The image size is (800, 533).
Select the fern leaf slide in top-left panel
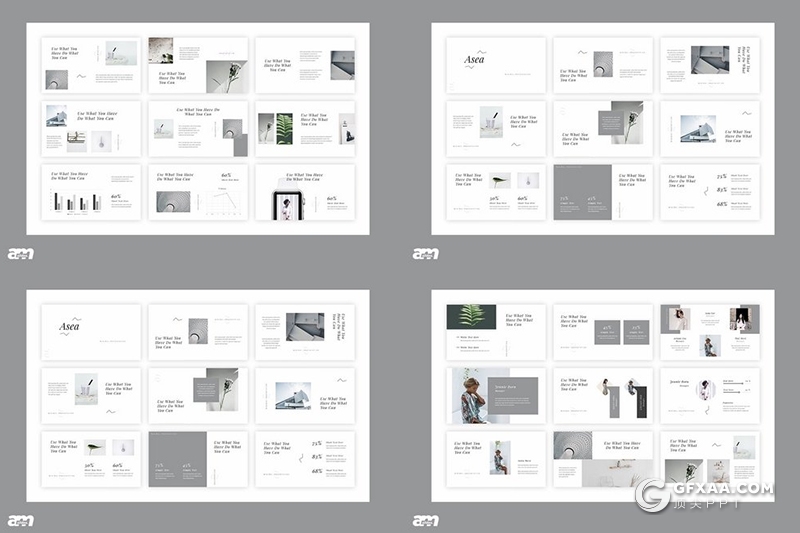click(x=304, y=128)
